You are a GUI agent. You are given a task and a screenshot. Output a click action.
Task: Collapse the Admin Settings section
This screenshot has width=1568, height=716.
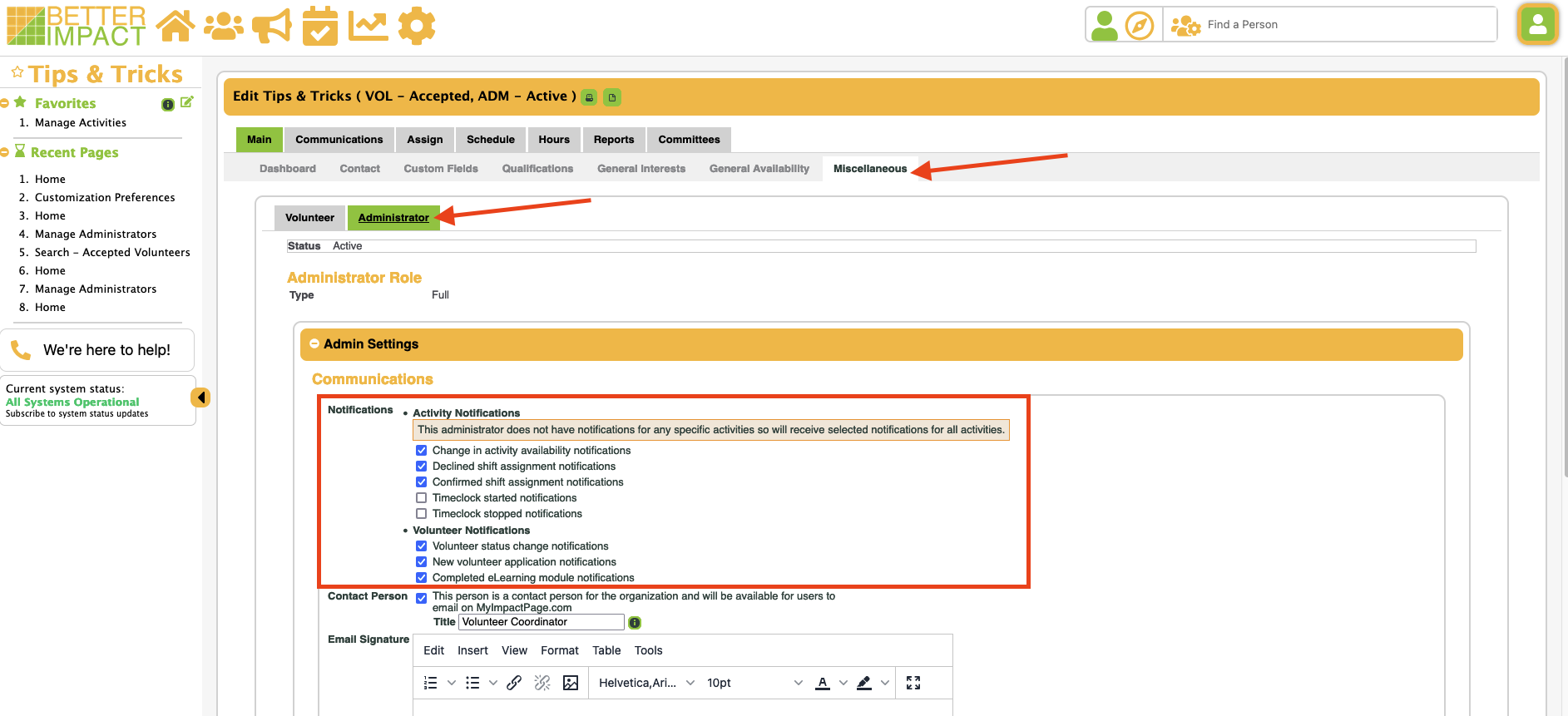(315, 344)
